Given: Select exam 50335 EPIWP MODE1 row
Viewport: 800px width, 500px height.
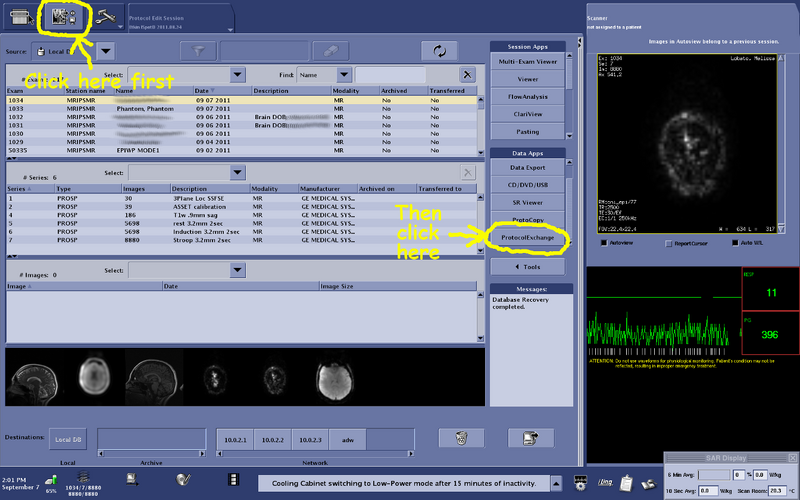Looking at the screenshot, I should pos(241,151).
